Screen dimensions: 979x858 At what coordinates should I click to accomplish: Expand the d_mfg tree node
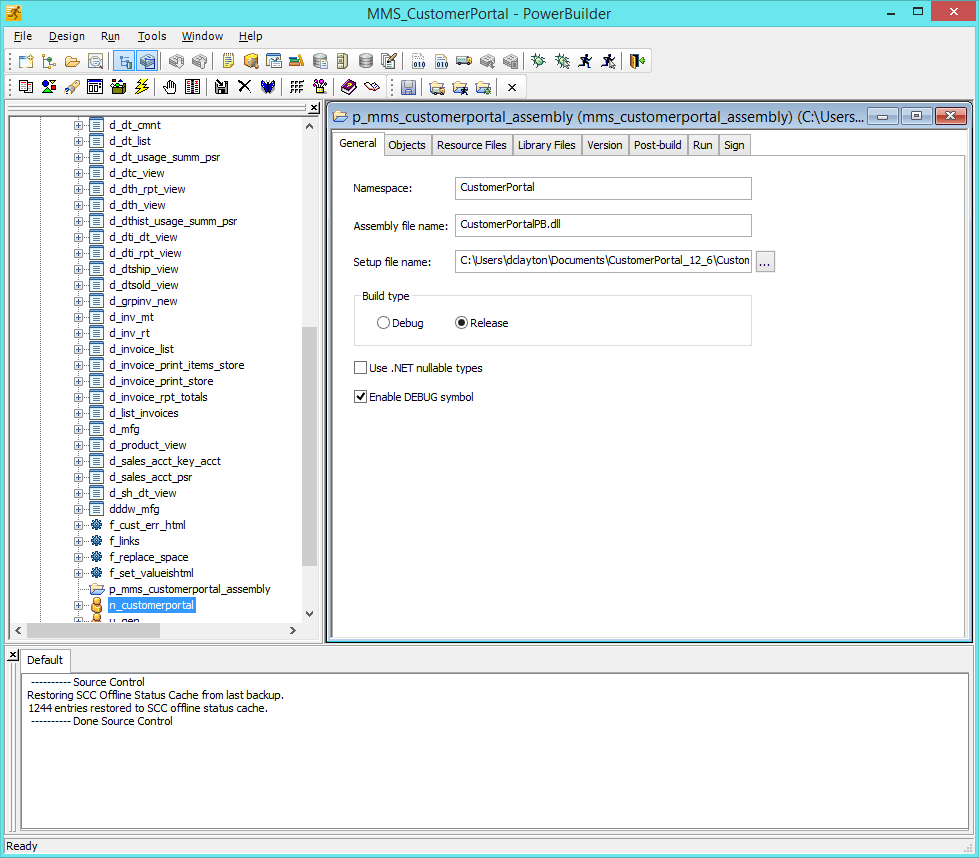(x=78, y=430)
